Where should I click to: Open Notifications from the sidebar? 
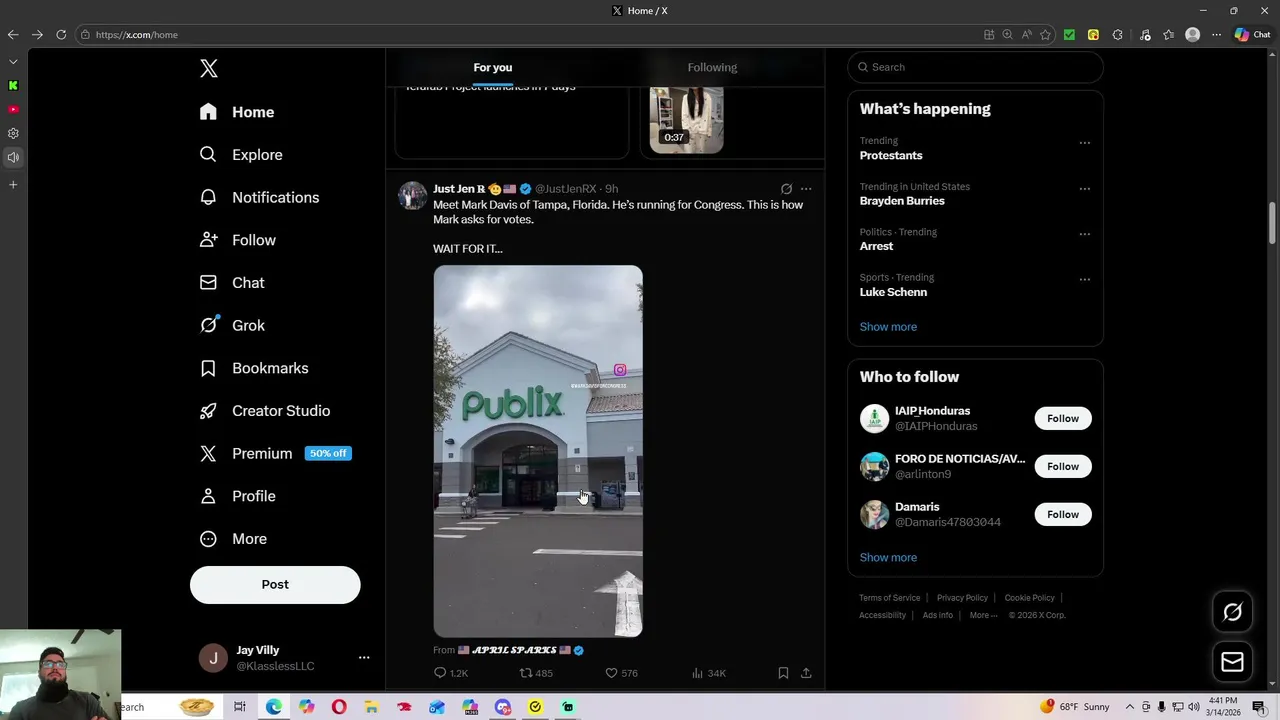point(259,197)
